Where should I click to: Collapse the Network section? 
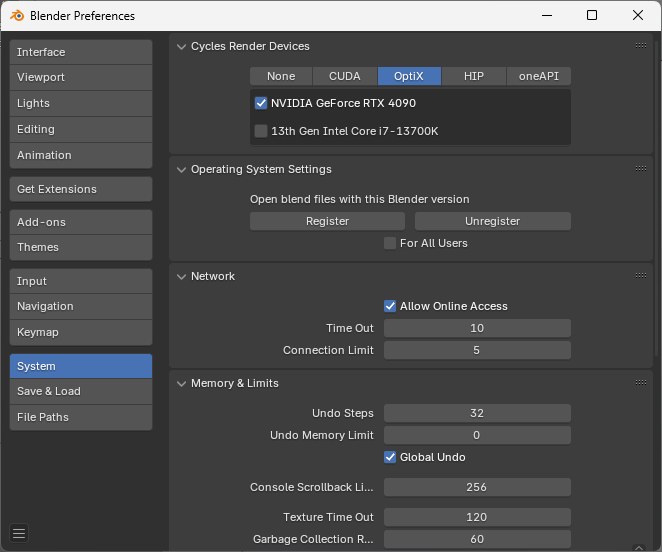(x=181, y=276)
